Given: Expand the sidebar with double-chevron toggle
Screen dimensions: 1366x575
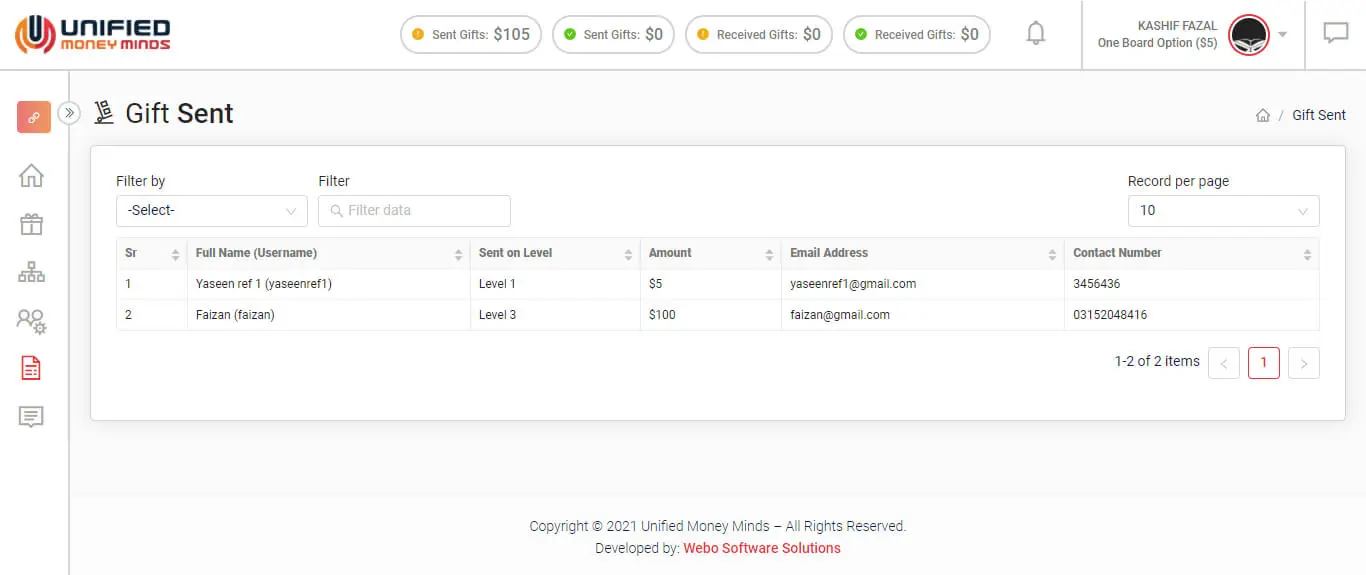Looking at the screenshot, I should point(69,113).
